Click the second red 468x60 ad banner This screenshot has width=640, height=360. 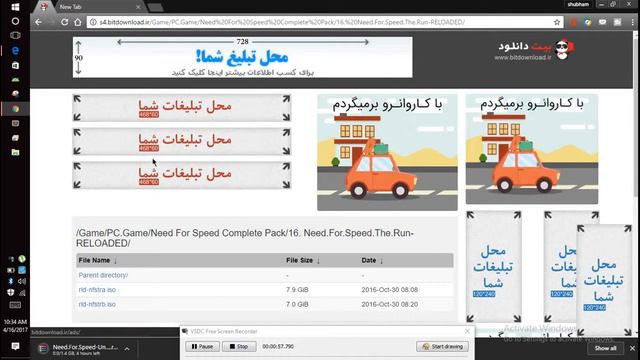182,142
